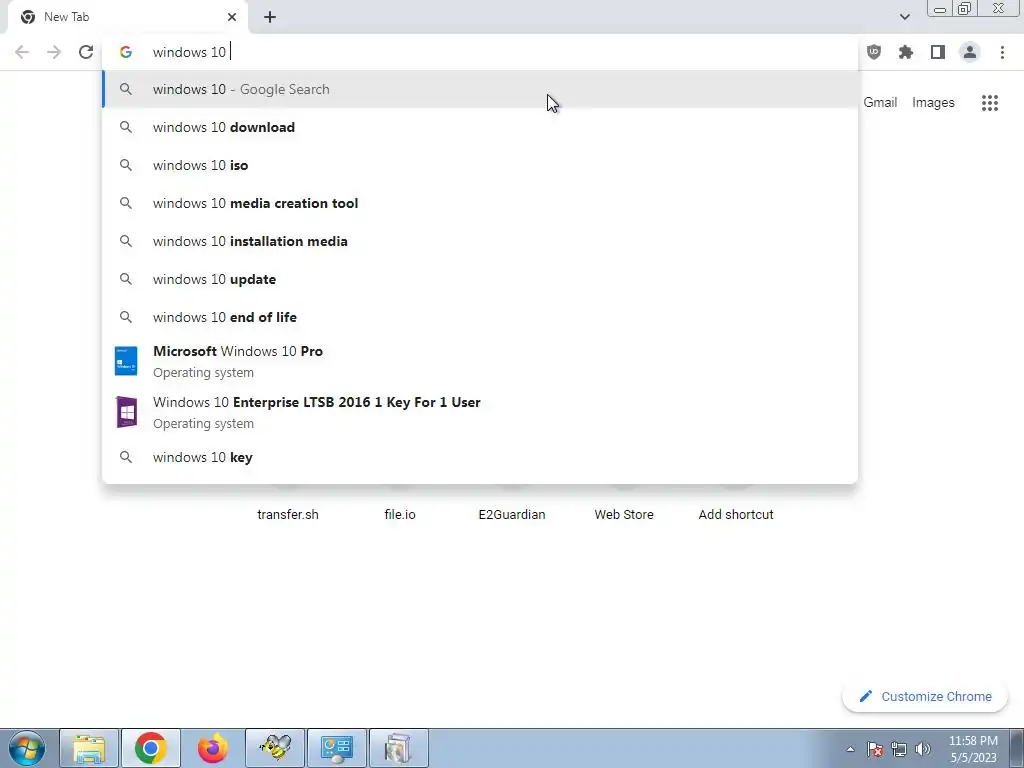Open the uBlock Origin shield extension
The image size is (1024, 768).
coord(874,52)
